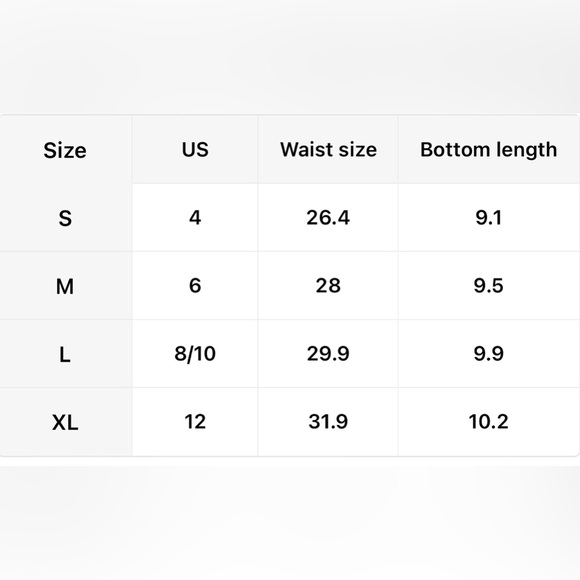Select US size 4 cell
This screenshot has height=580, width=580.
pyautogui.click(x=195, y=218)
